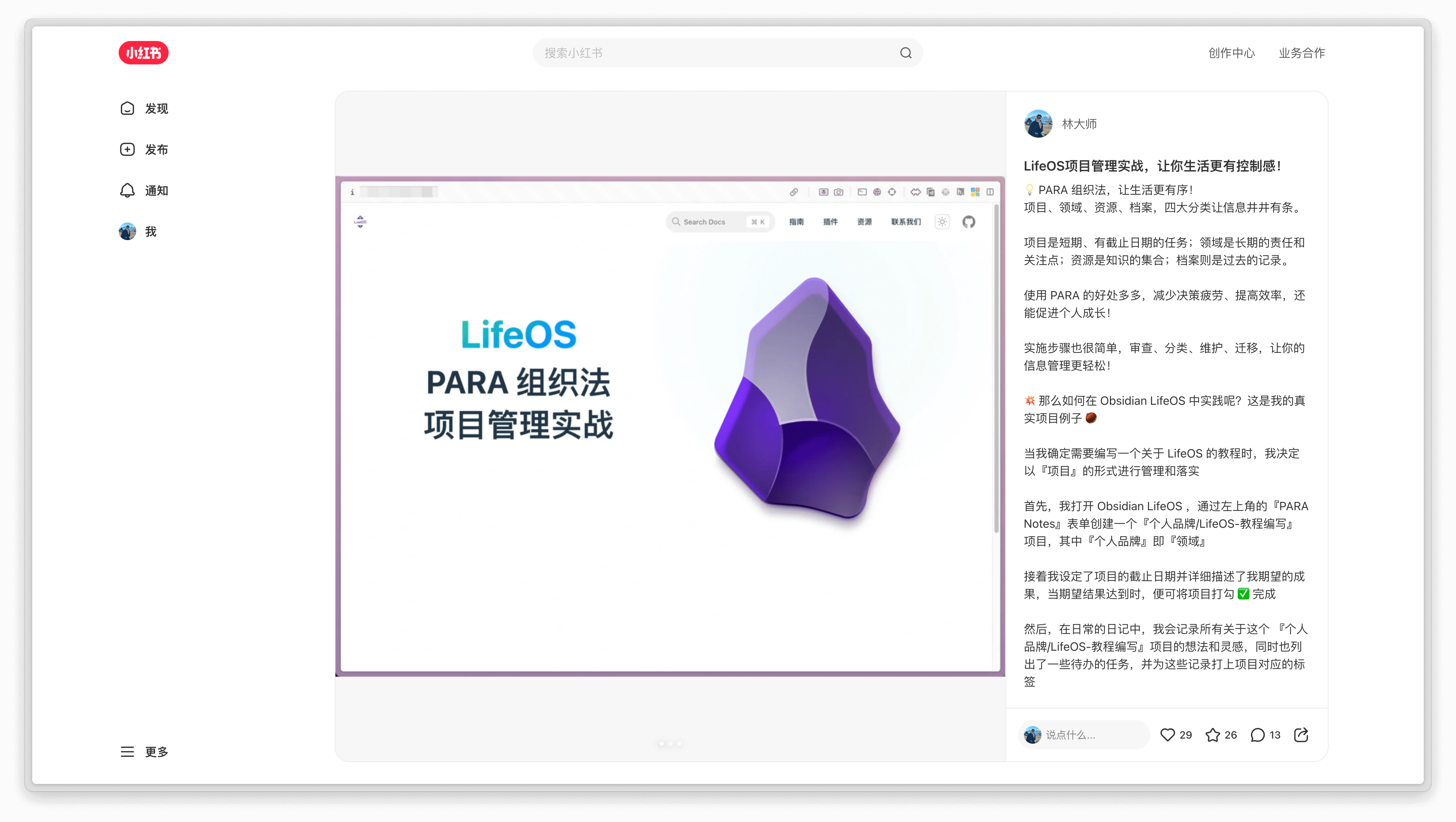Click the comment avatar beside the comment box
The image size is (1456, 822).
point(1033,735)
